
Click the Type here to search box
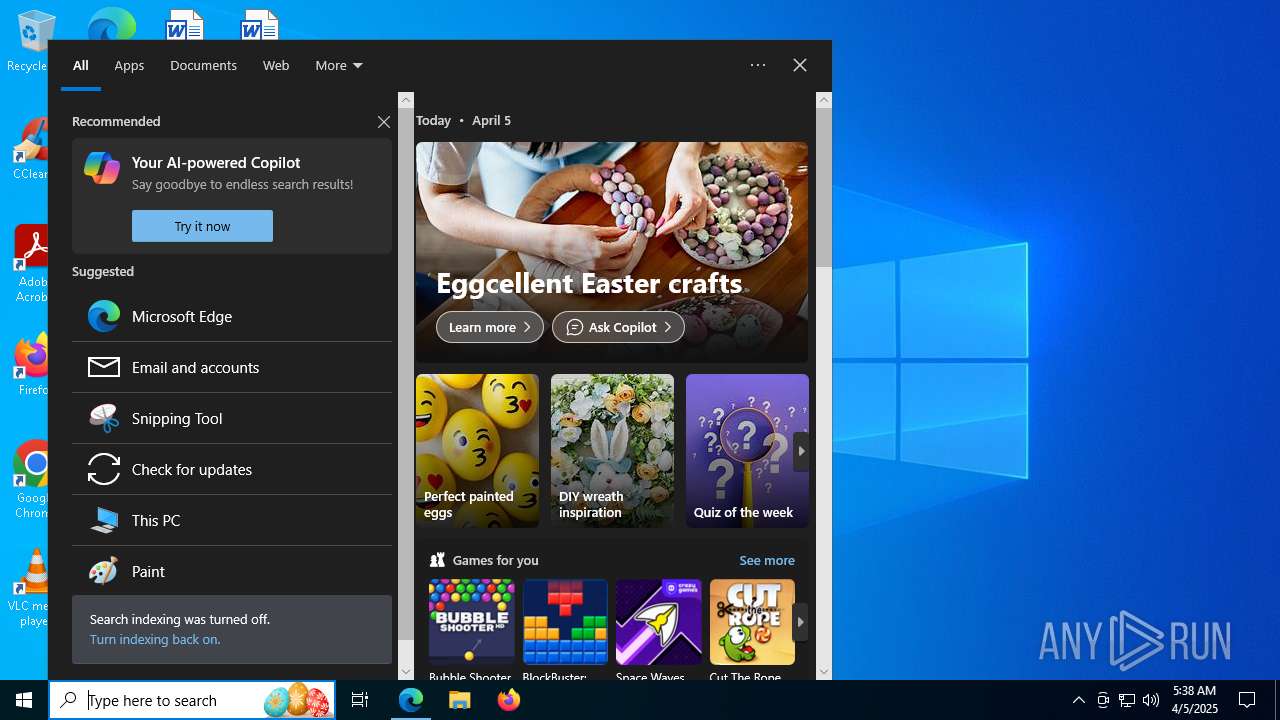190,700
